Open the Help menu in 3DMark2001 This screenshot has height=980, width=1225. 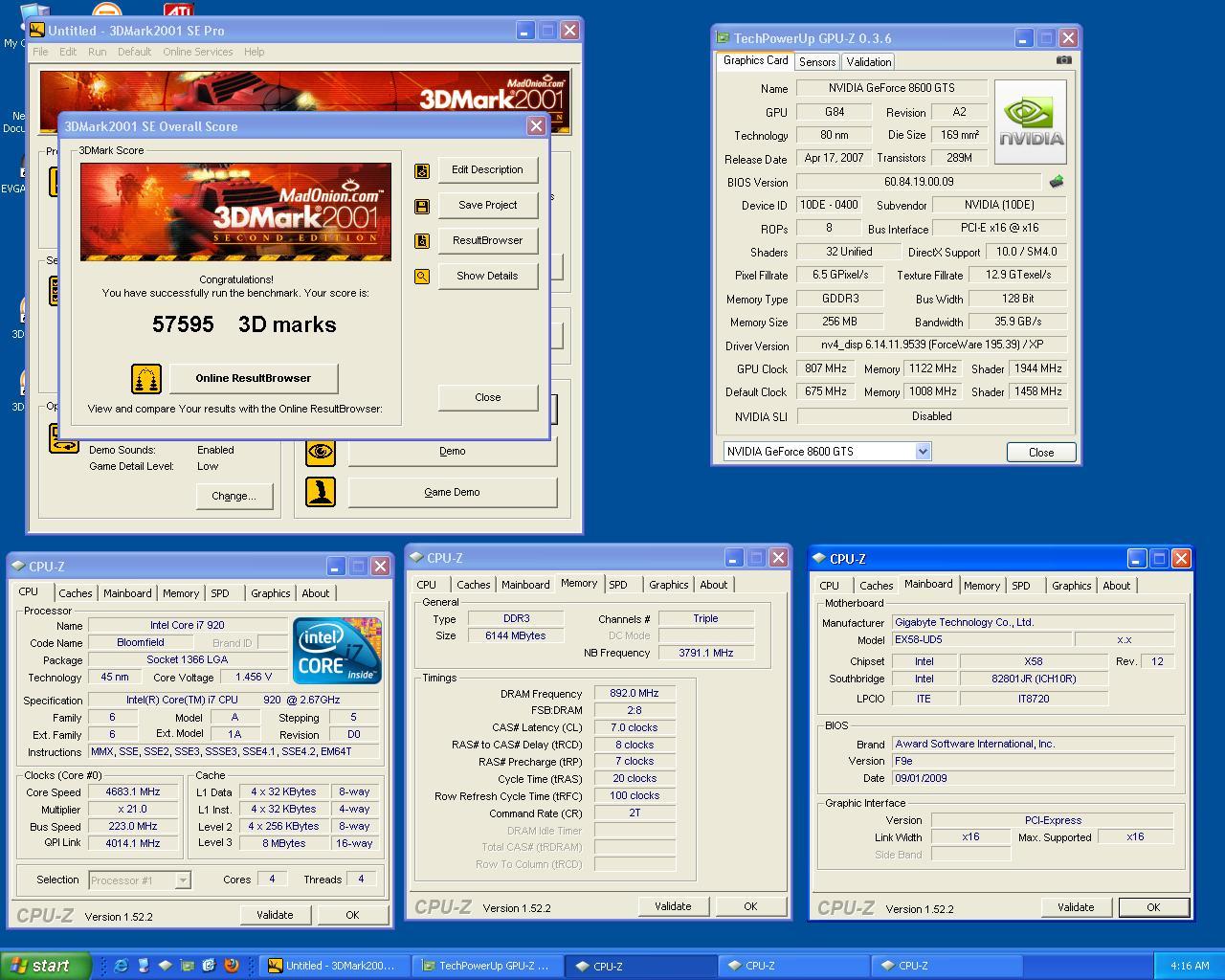[x=254, y=52]
